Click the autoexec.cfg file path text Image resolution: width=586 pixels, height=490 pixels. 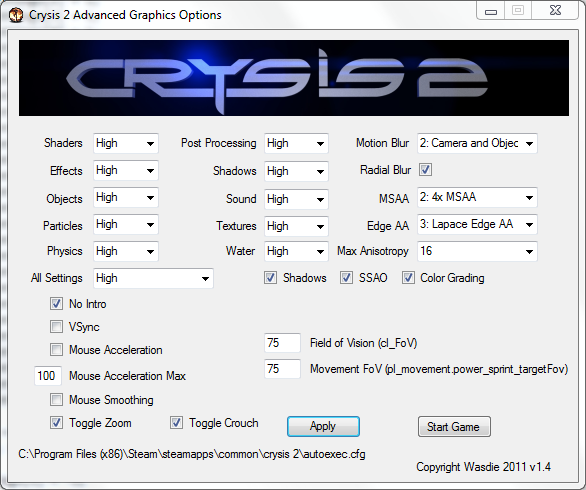(192, 454)
